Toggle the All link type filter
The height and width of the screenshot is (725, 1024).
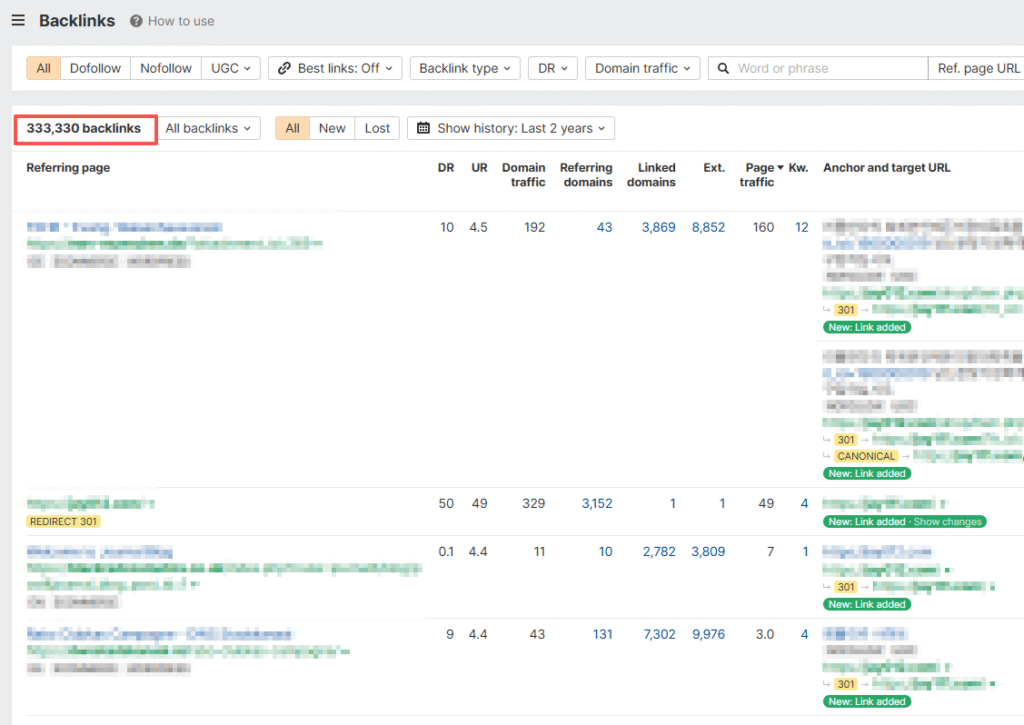43,68
